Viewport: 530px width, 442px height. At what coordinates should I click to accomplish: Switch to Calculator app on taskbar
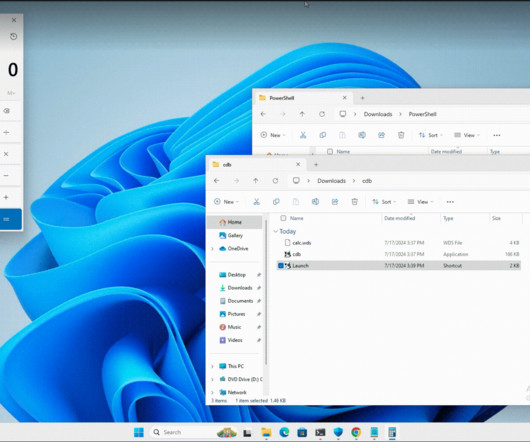[392, 432]
